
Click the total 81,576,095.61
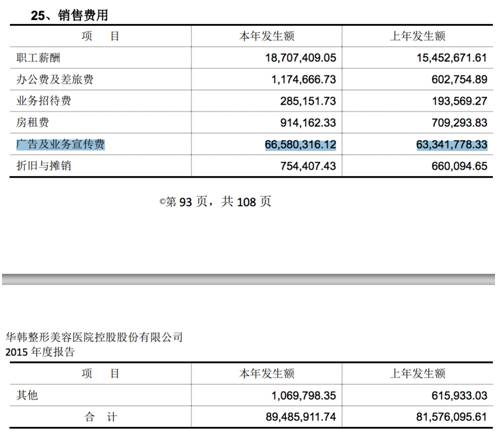(451, 417)
